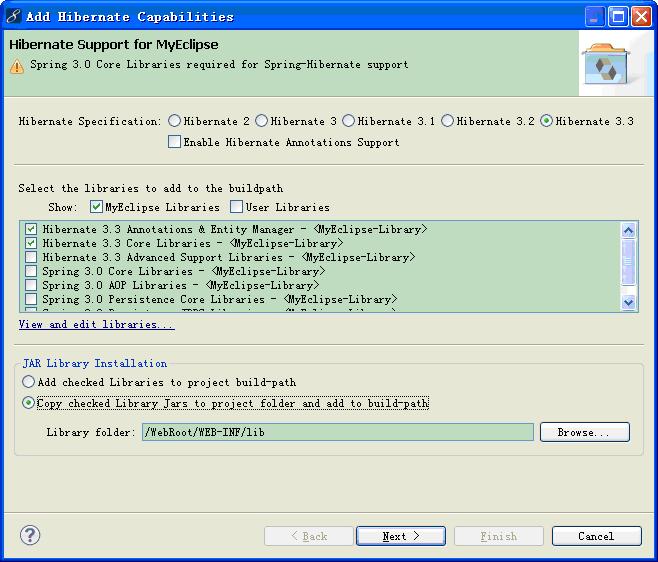Click the MyEclipse title bar app icon
Viewport: 658px width, 562px height.
tap(13, 16)
